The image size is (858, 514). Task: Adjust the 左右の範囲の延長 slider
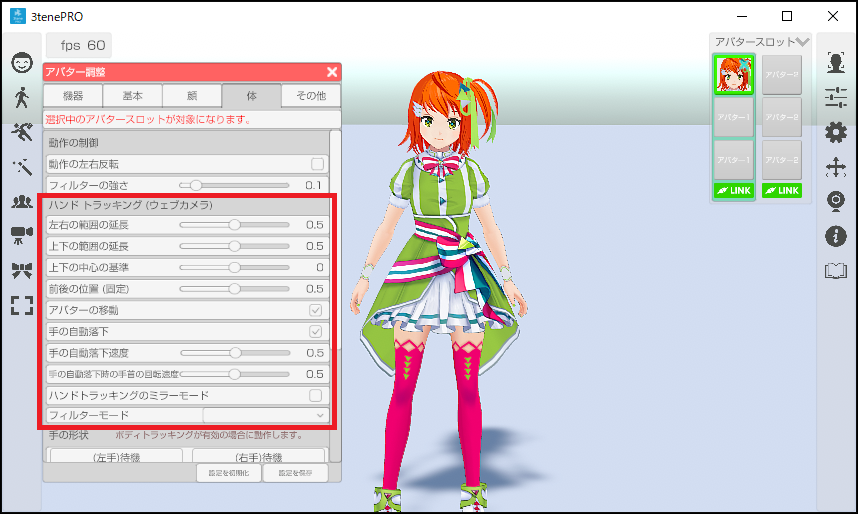(x=234, y=224)
